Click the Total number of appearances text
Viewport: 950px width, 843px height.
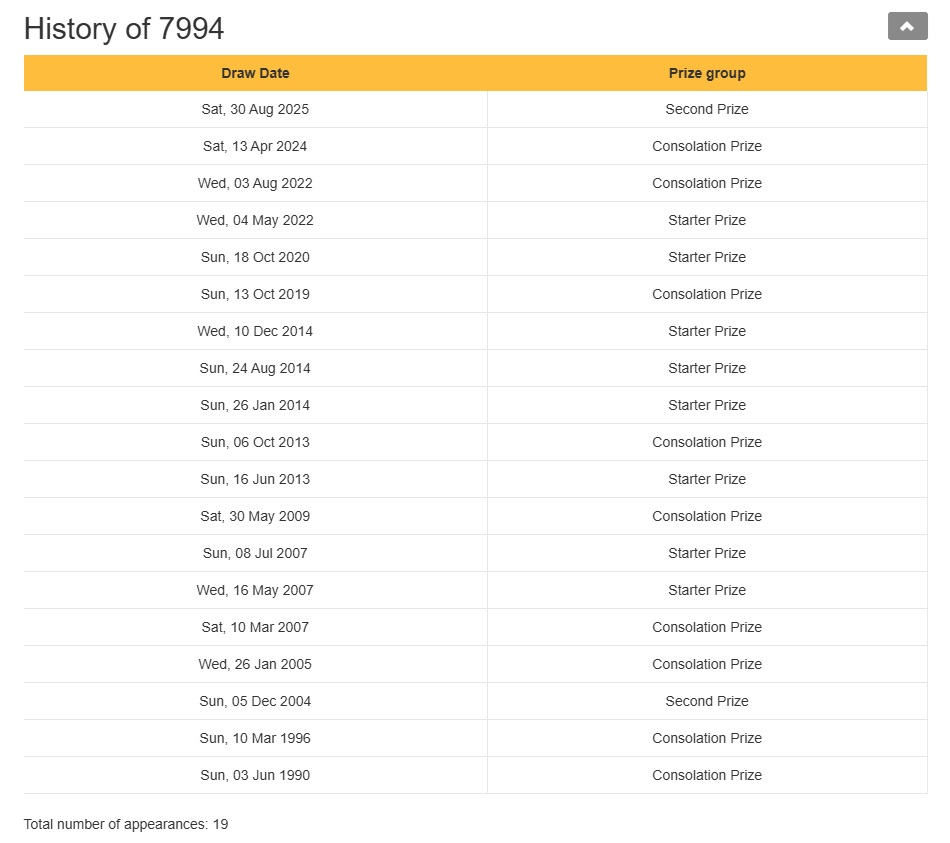coord(126,824)
